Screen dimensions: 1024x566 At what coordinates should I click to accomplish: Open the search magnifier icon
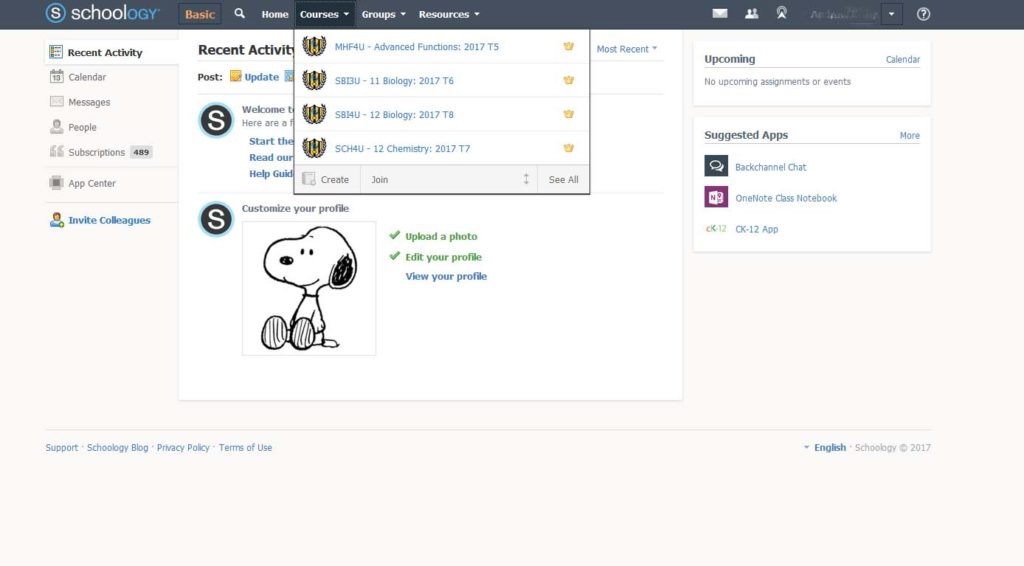tap(240, 14)
